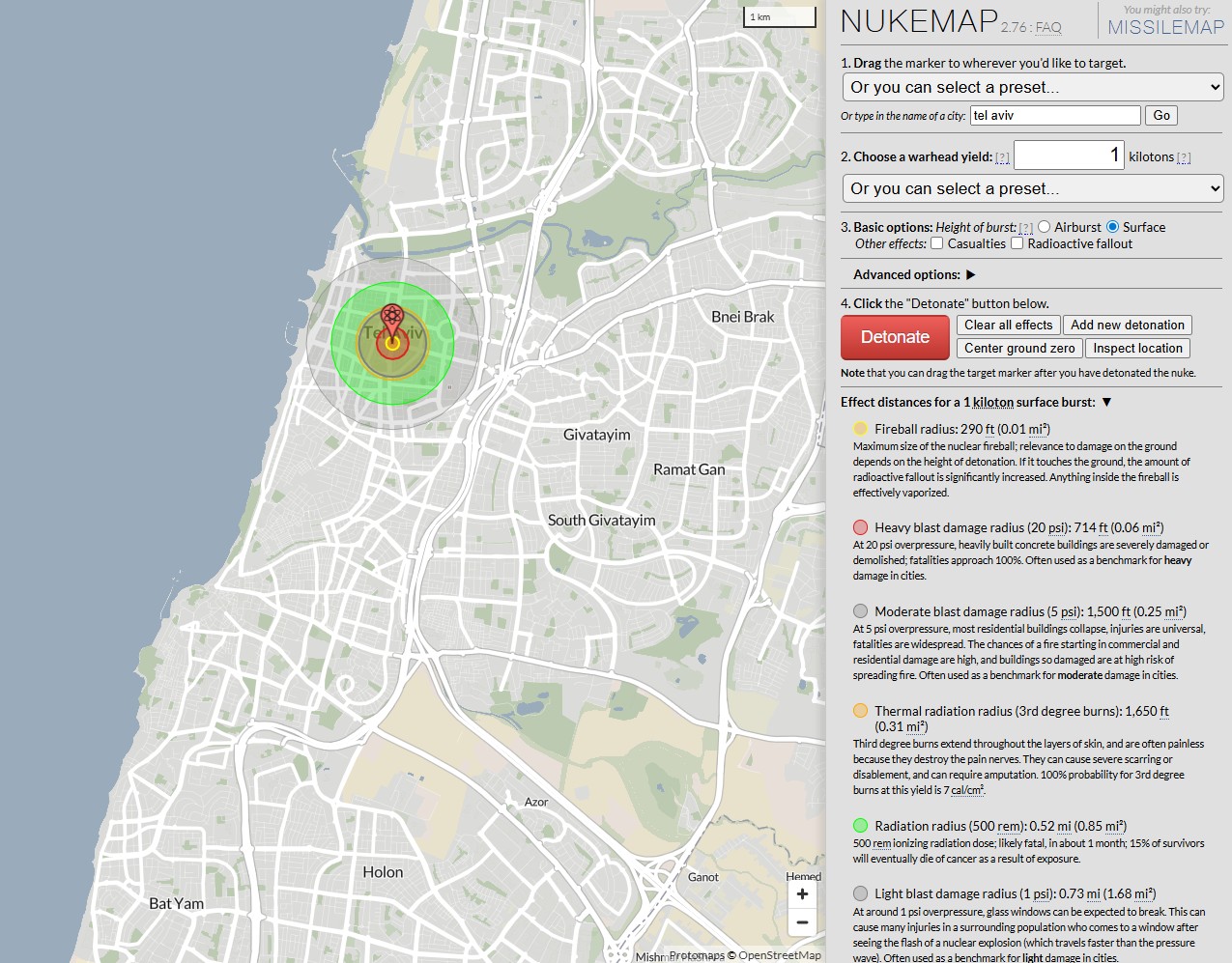Click Clear all effects button

pyautogui.click(x=1008, y=326)
